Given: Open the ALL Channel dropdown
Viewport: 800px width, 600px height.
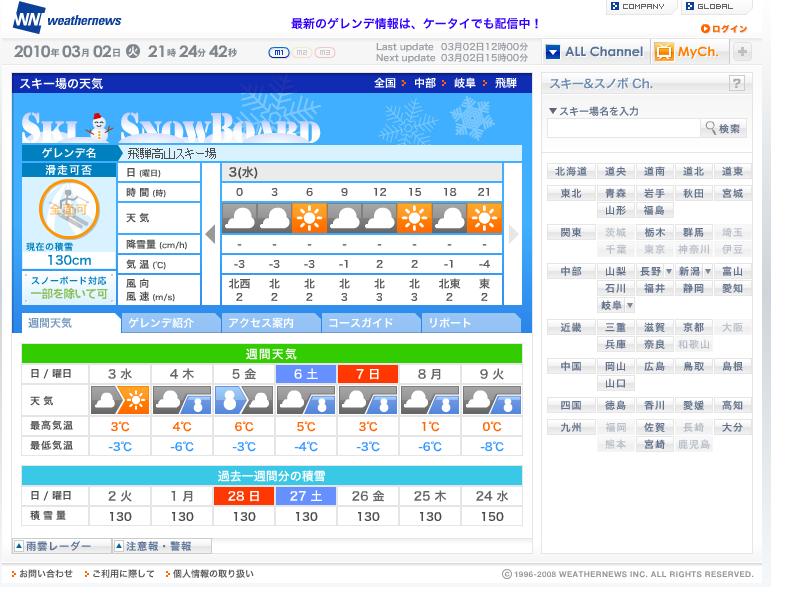Looking at the screenshot, I should 594,52.
